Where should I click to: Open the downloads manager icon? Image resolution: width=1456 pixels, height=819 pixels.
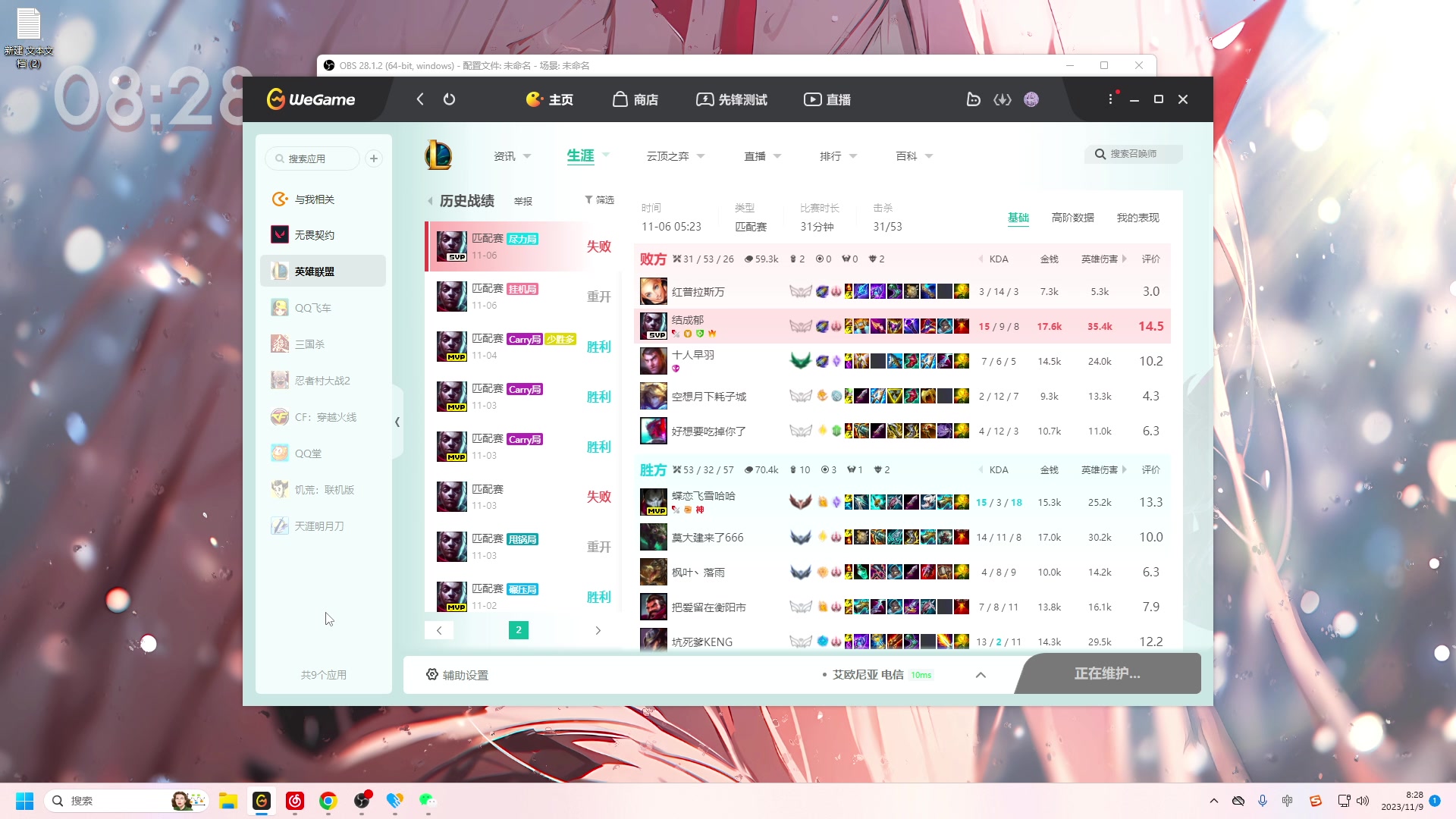tap(1003, 99)
